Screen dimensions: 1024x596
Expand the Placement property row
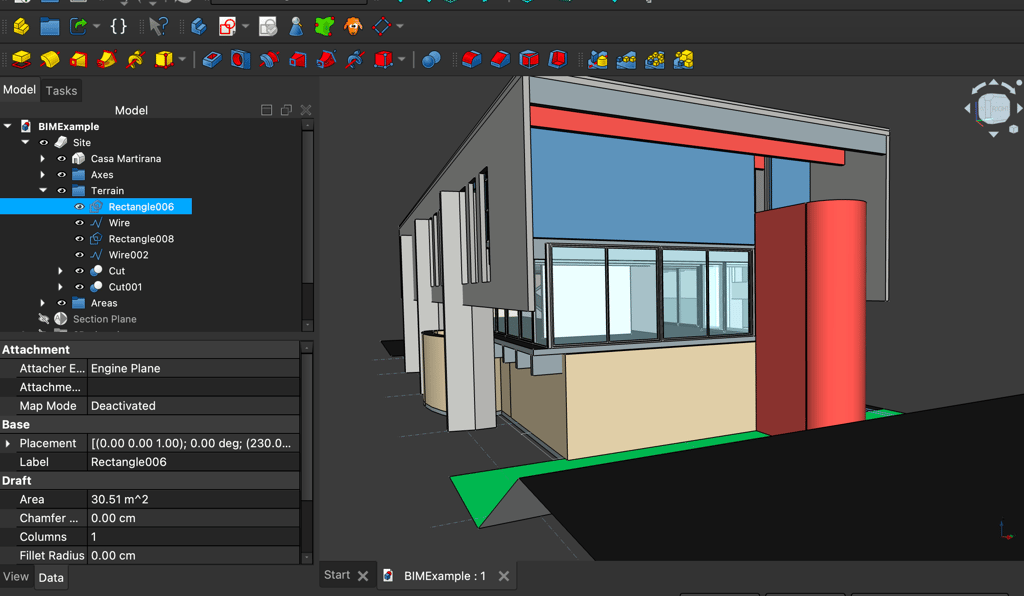pyautogui.click(x=8, y=443)
